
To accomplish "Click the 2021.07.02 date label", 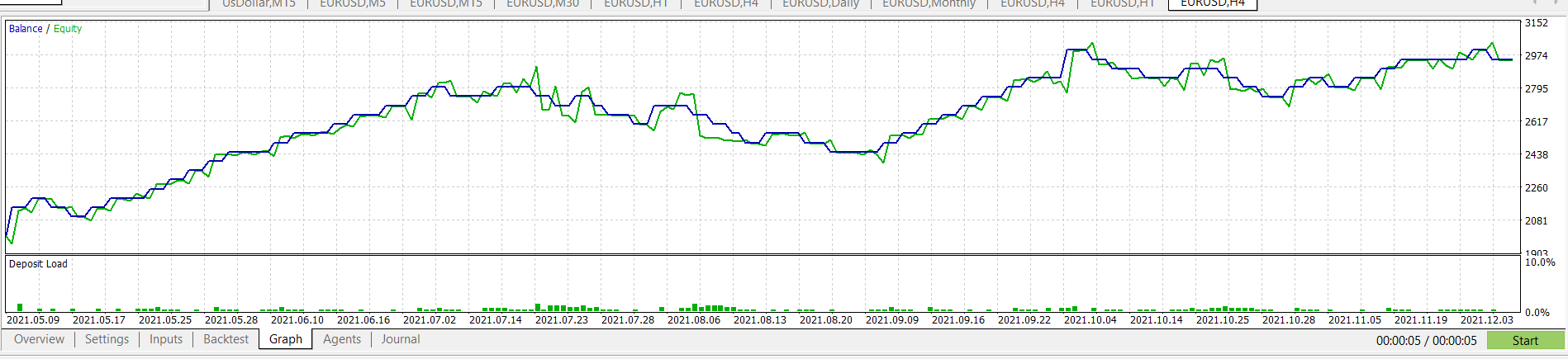I will click(430, 320).
